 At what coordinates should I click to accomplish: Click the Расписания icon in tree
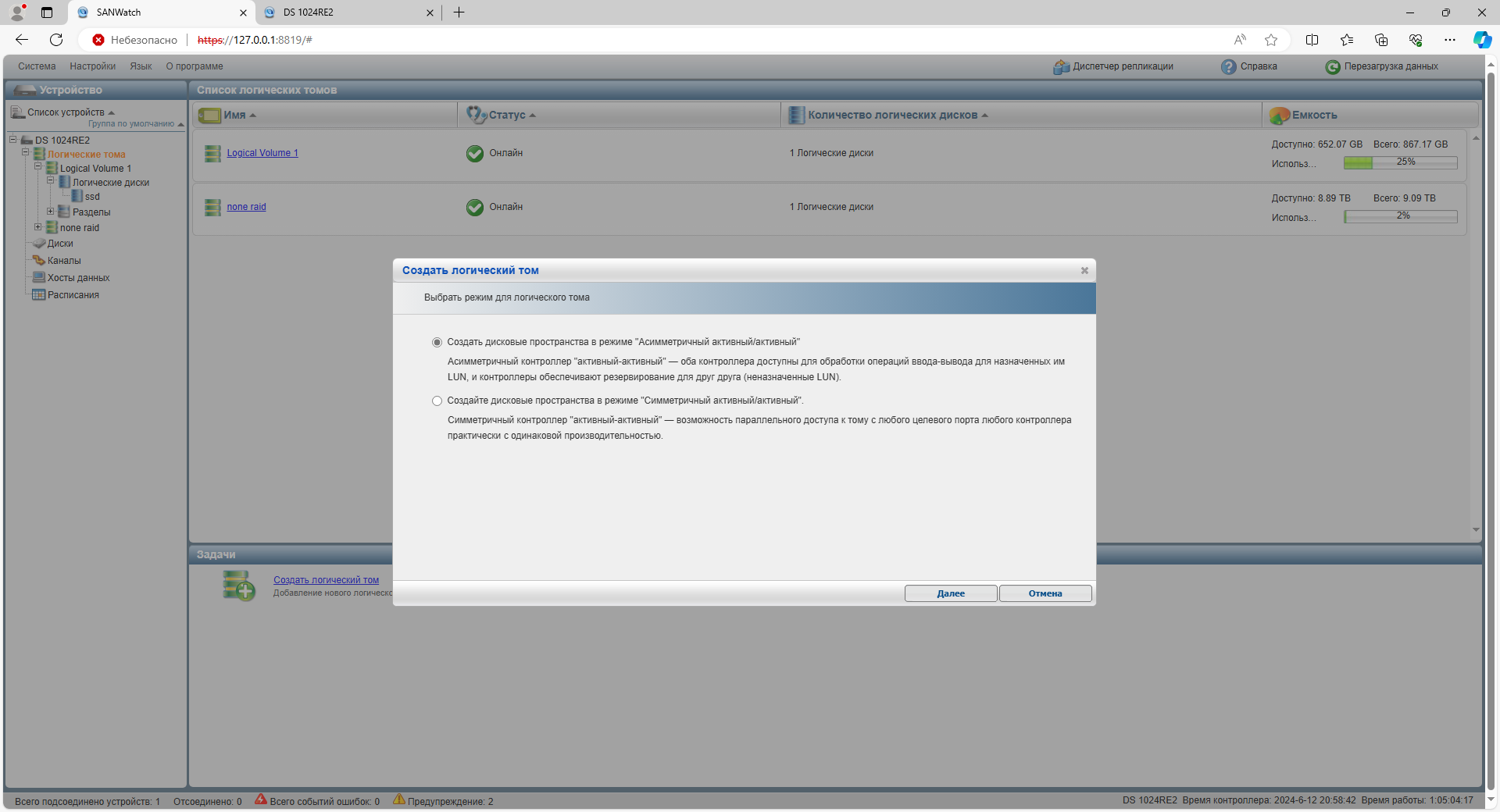39,295
